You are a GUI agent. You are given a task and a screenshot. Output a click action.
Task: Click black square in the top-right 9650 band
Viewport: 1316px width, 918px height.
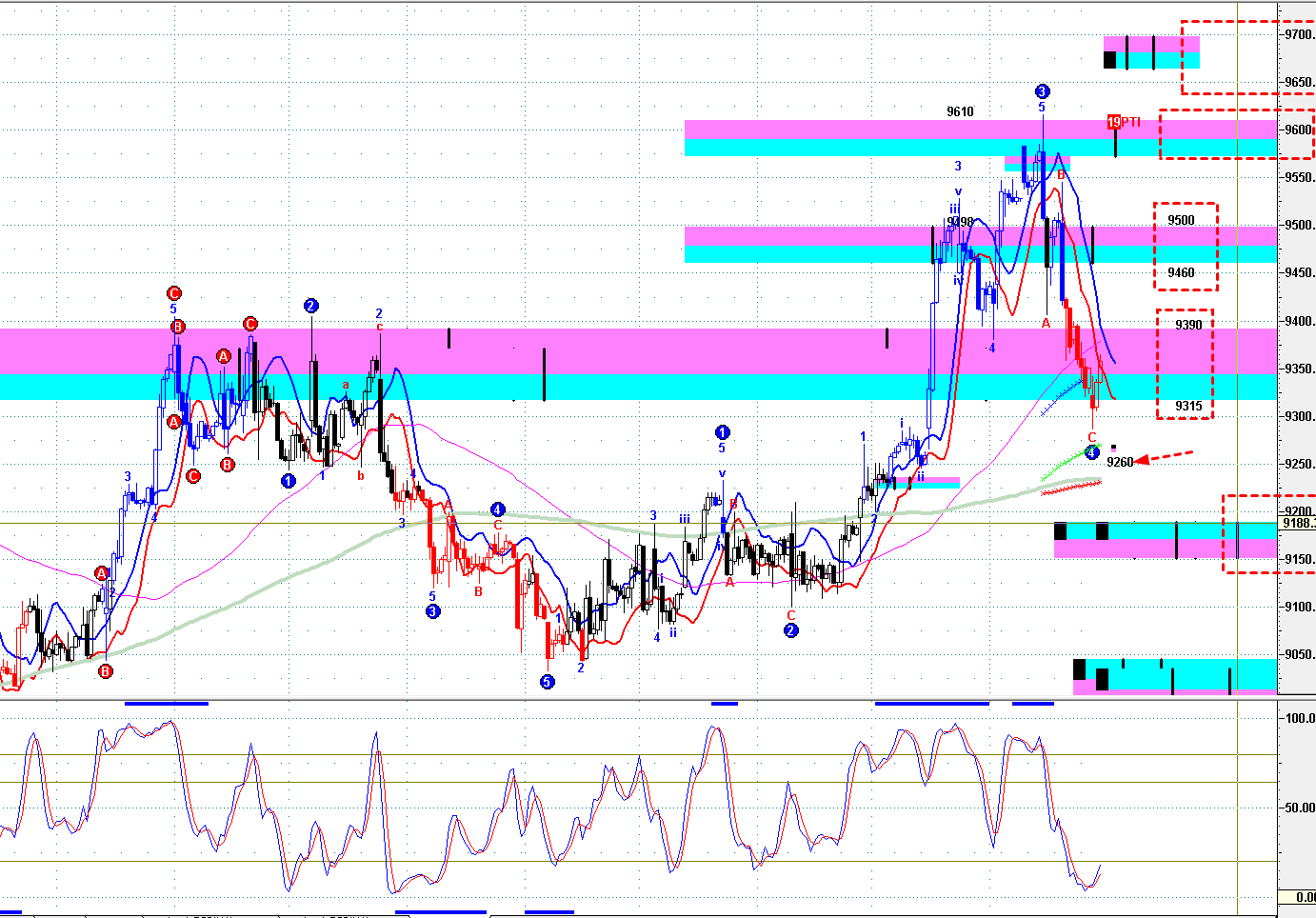click(1109, 60)
